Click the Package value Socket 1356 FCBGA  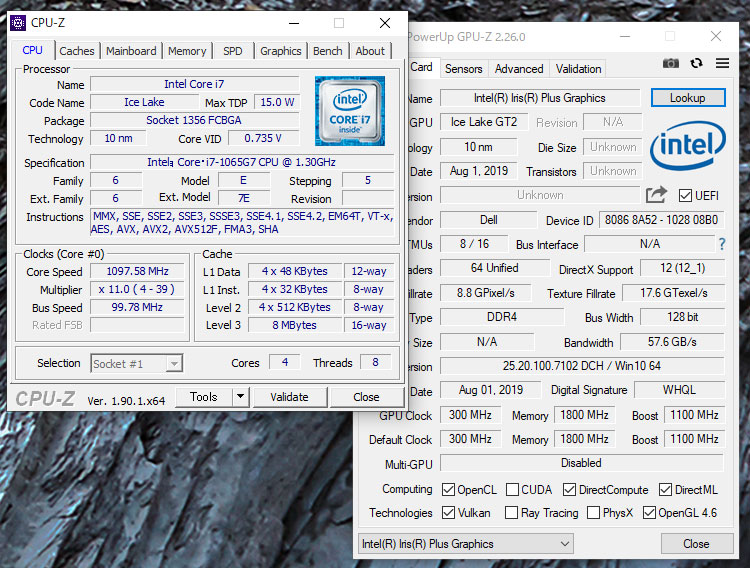(x=194, y=120)
